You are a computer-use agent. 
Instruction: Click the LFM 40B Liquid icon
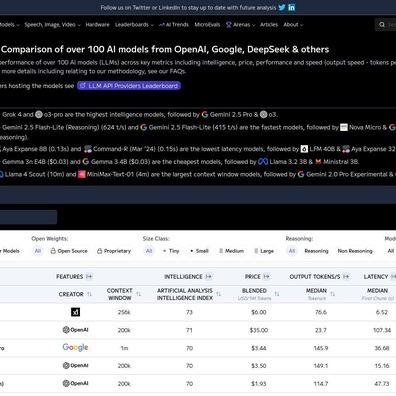click(304, 149)
